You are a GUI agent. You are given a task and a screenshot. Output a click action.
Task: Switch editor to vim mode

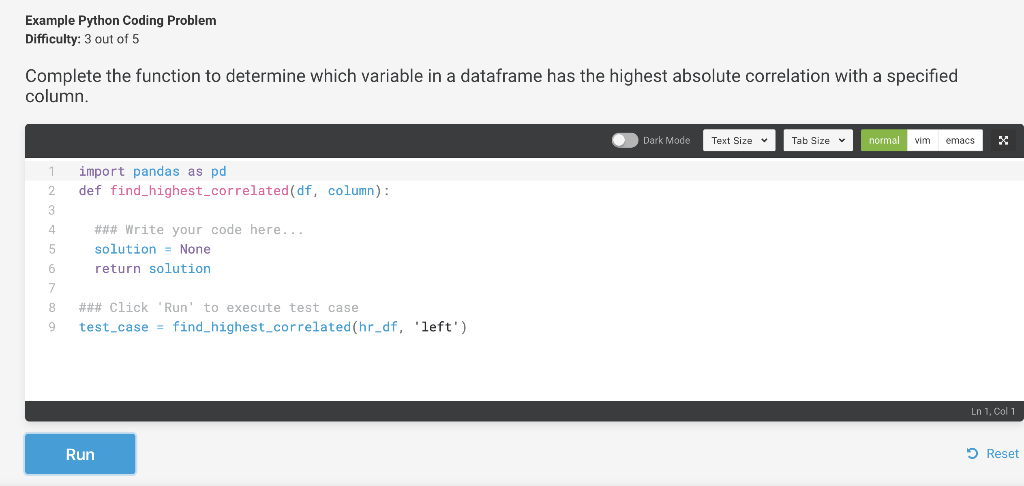pos(922,140)
